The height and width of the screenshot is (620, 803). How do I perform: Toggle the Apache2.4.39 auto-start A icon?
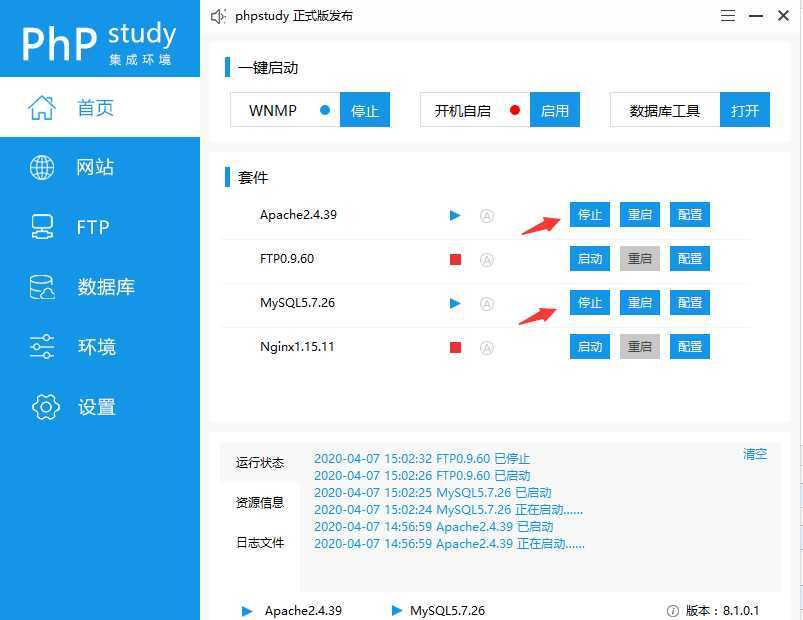pos(487,216)
